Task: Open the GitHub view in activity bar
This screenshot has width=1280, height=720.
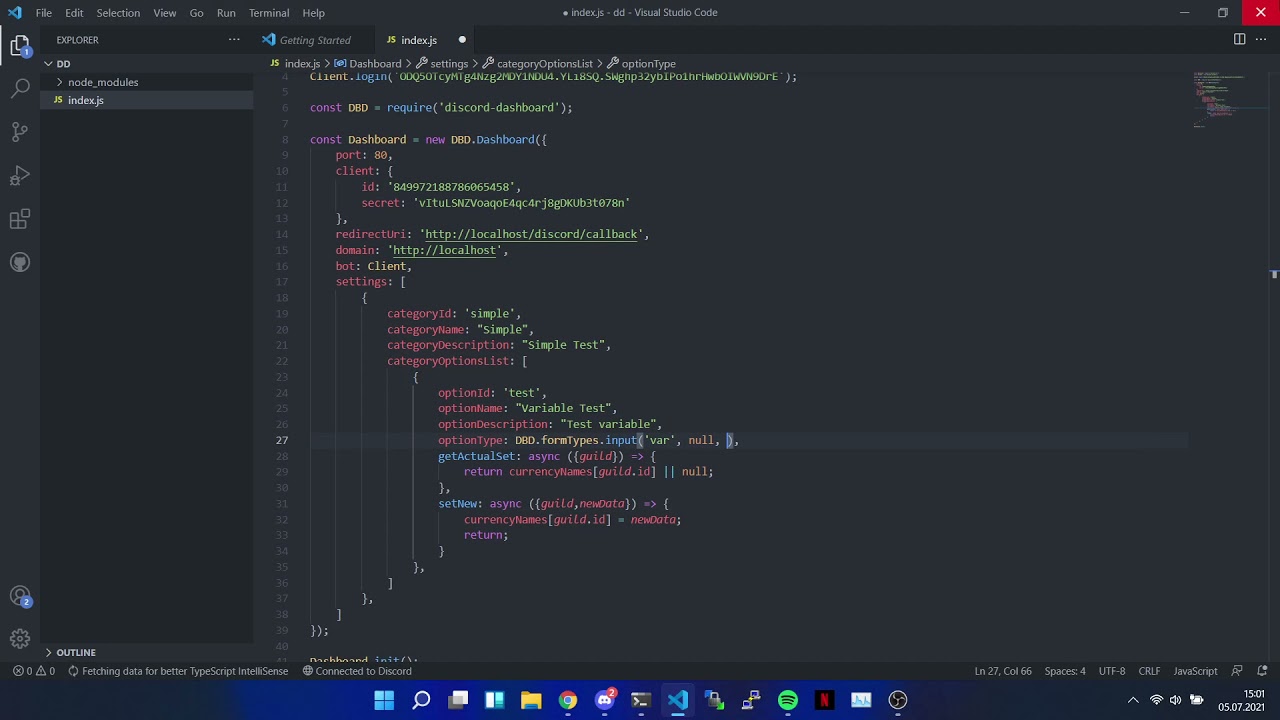Action: click(x=20, y=262)
